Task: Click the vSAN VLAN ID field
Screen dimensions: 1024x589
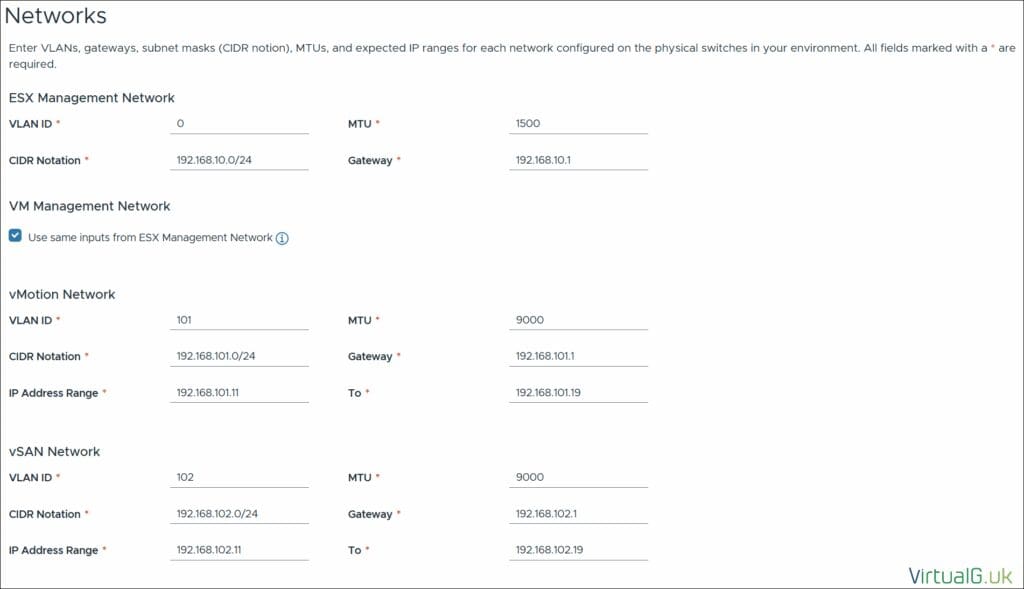Action: click(x=239, y=477)
